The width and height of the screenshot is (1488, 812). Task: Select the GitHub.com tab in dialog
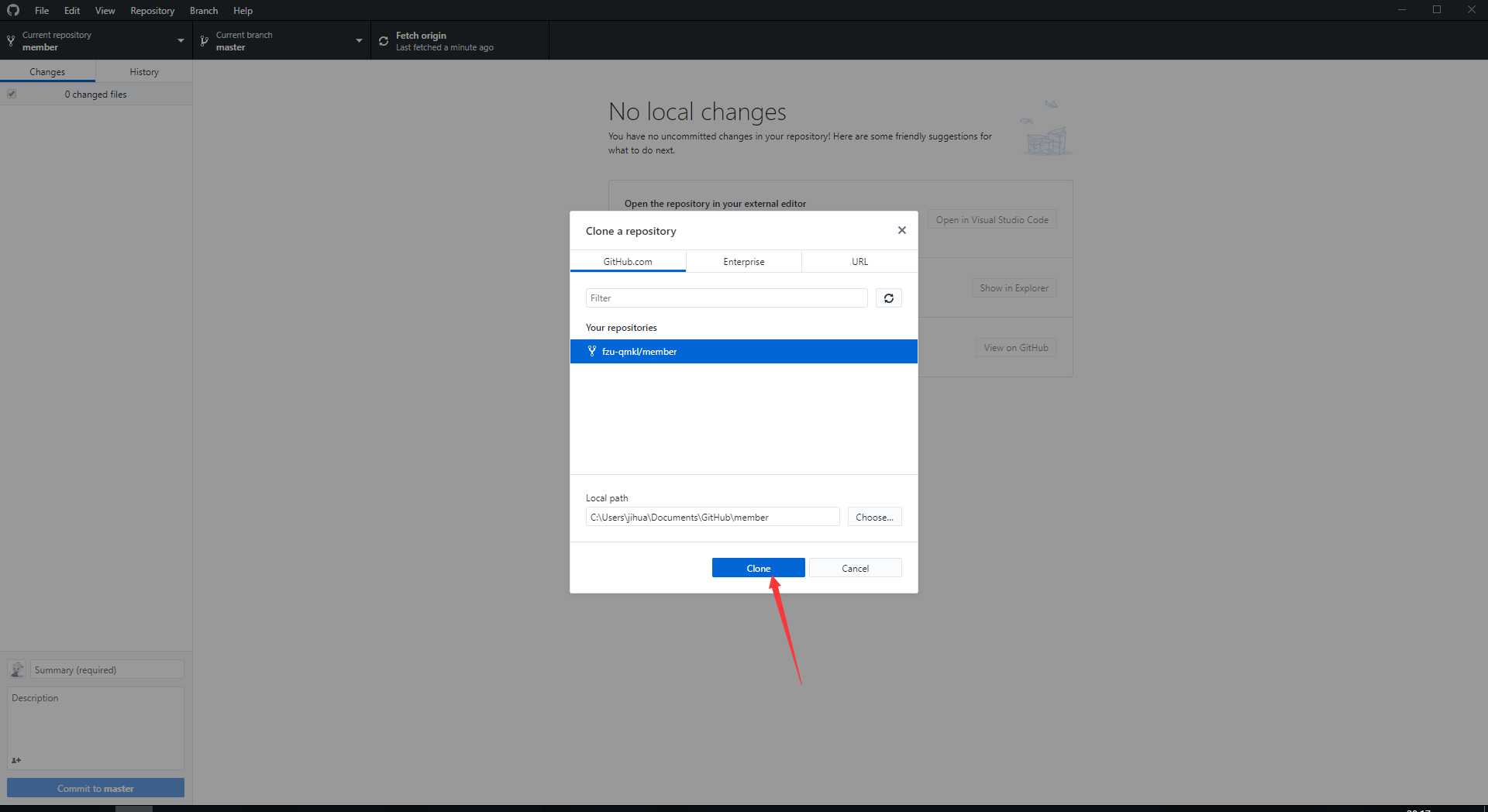click(x=628, y=262)
